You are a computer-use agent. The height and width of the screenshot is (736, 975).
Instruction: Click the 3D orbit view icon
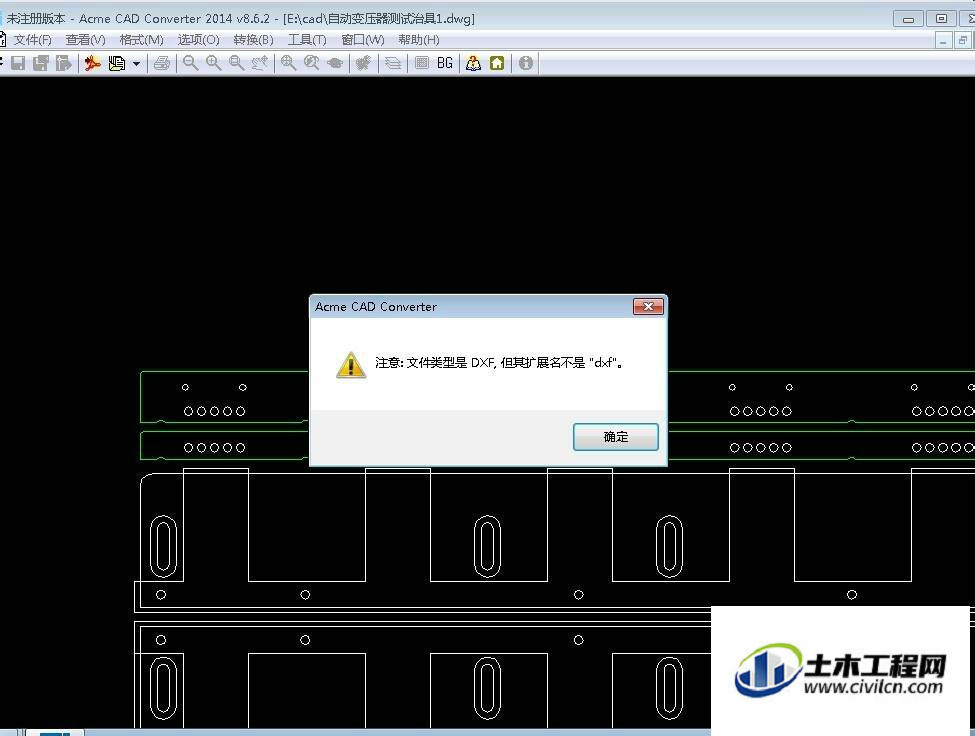click(335, 63)
